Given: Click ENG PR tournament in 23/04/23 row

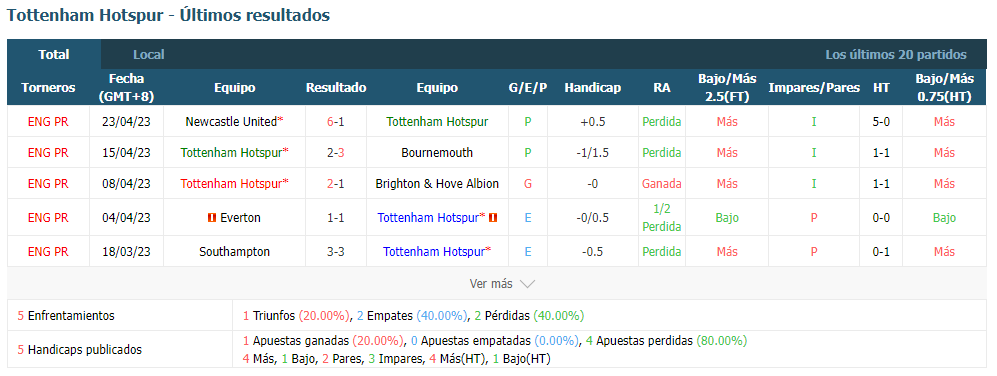Looking at the screenshot, I should tap(48, 122).
